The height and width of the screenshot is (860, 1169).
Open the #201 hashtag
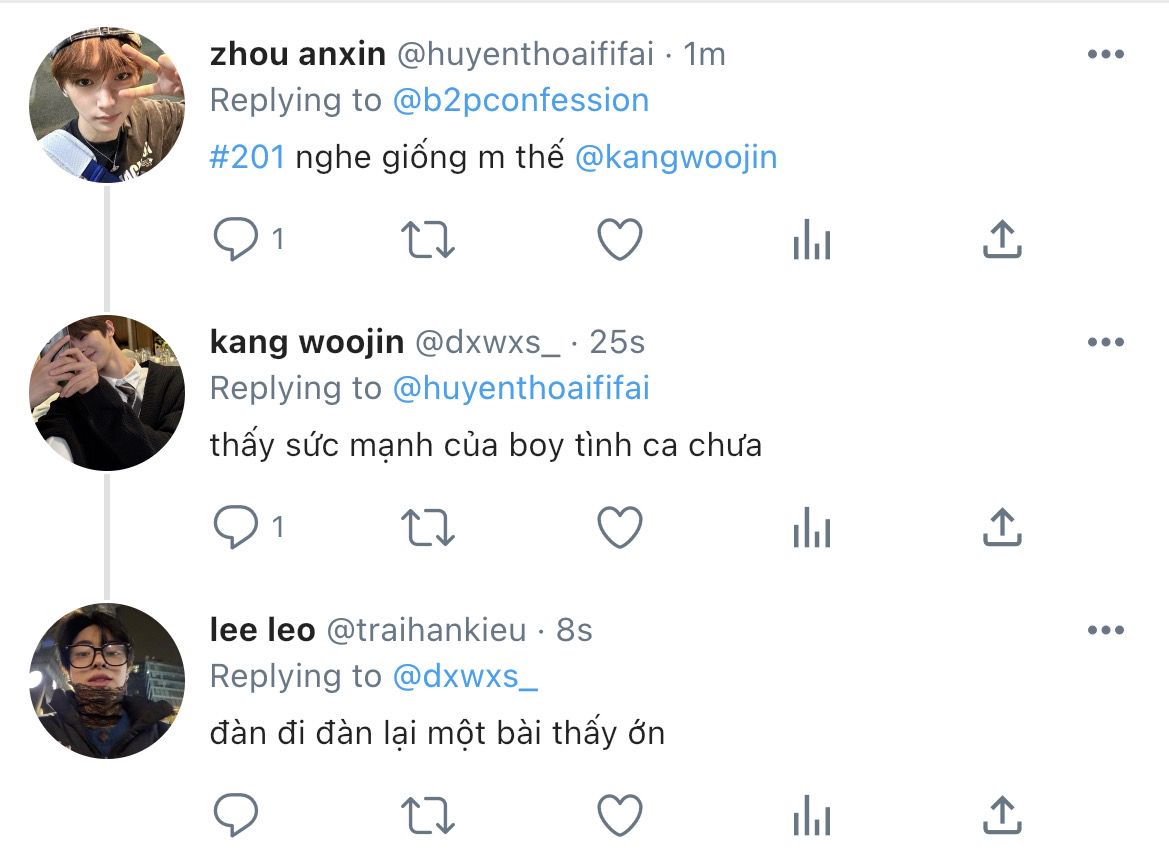pos(247,157)
